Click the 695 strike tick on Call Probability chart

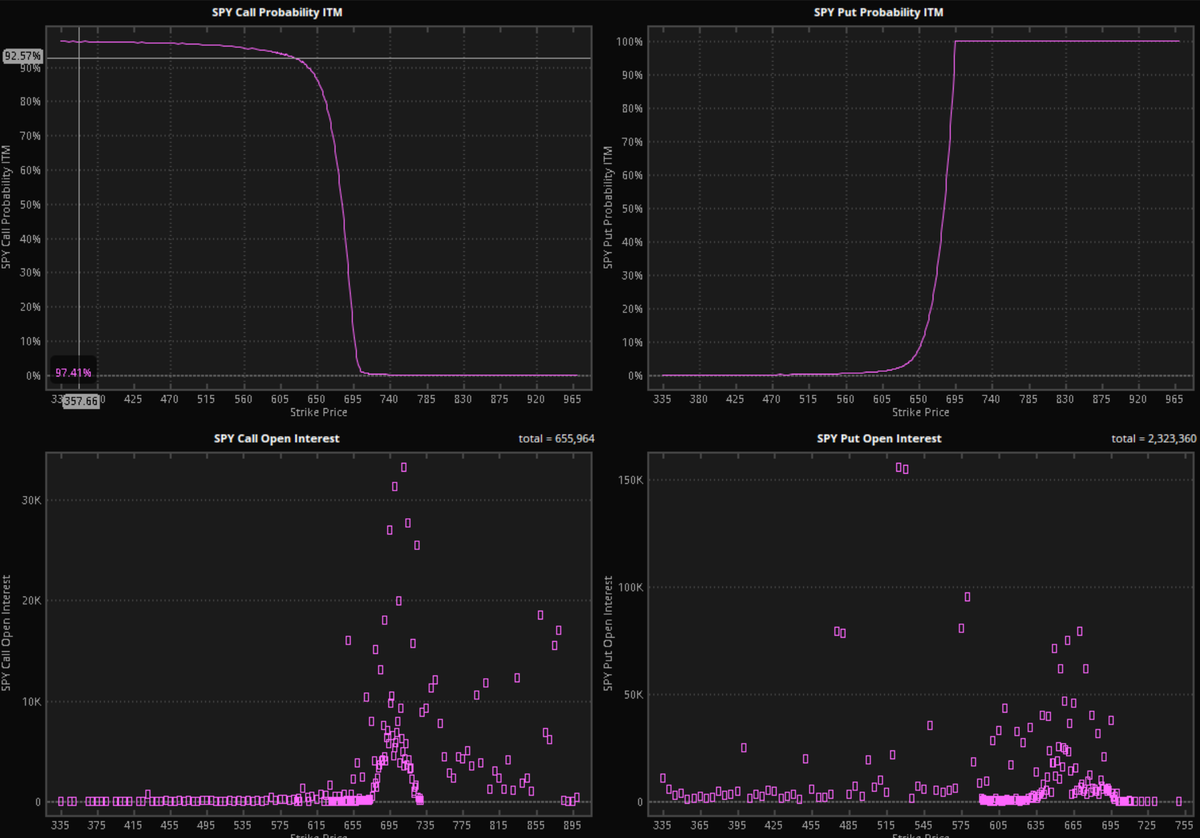pyautogui.click(x=352, y=398)
